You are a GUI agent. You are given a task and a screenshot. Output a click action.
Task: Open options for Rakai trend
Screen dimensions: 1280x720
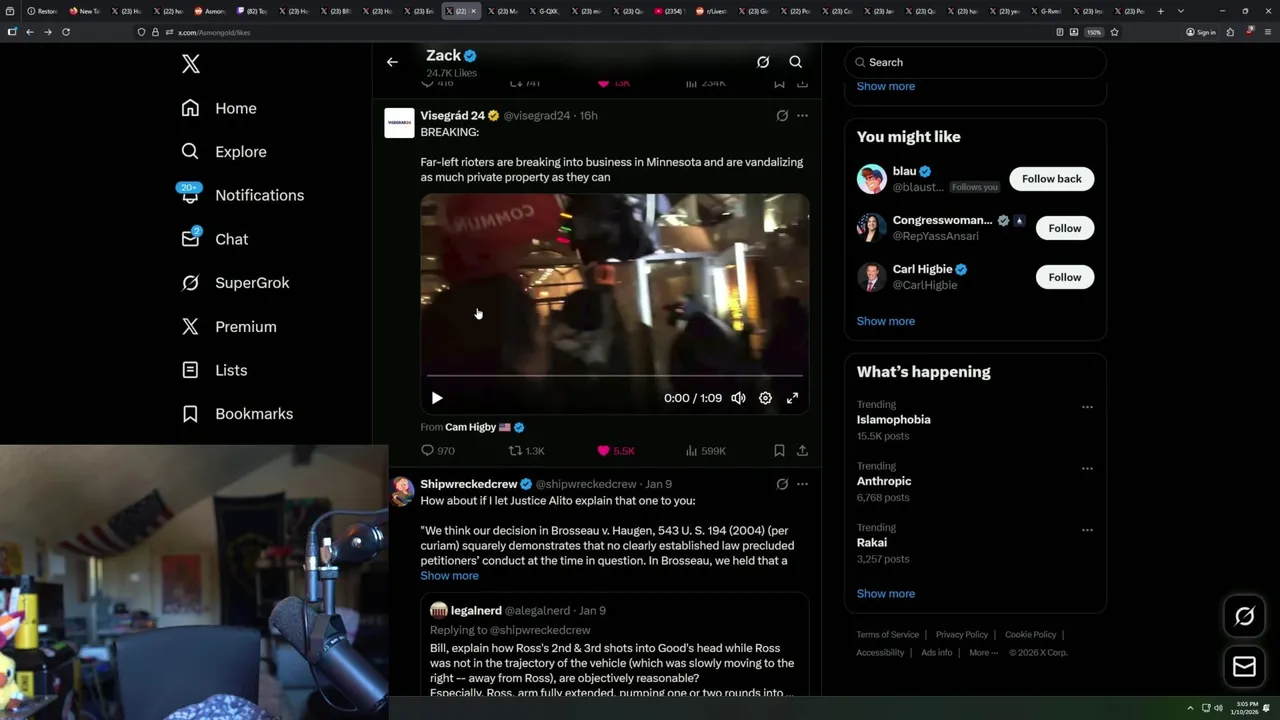point(1087,530)
